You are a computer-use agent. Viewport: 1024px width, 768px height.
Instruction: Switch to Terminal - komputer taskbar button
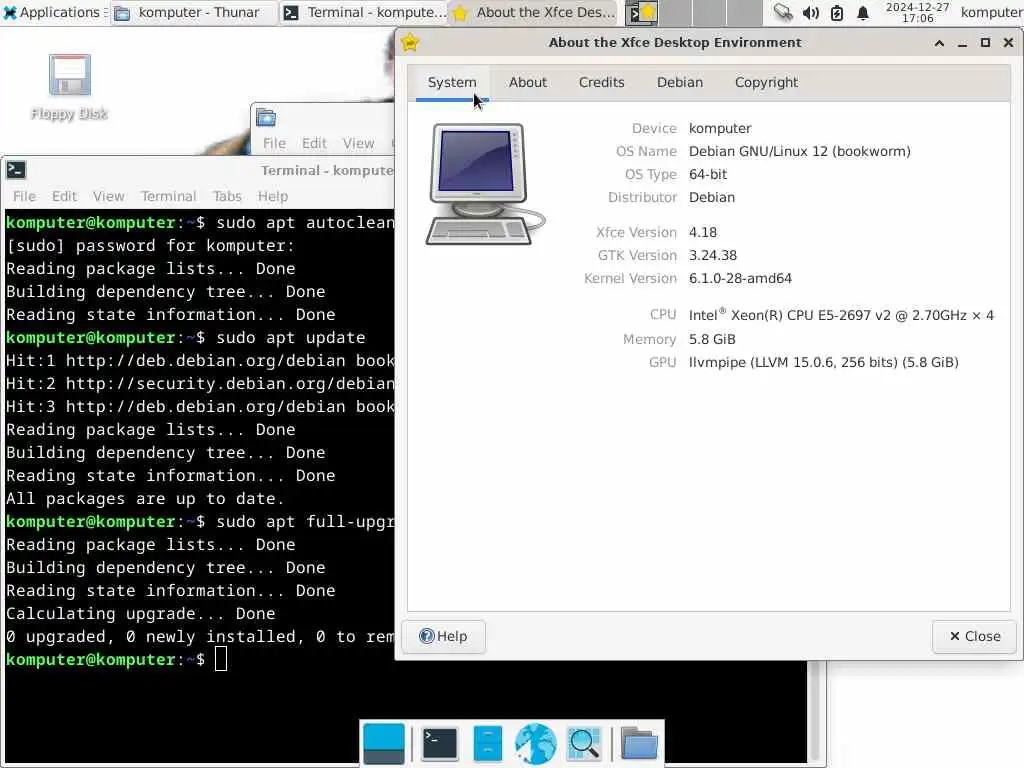364,12
